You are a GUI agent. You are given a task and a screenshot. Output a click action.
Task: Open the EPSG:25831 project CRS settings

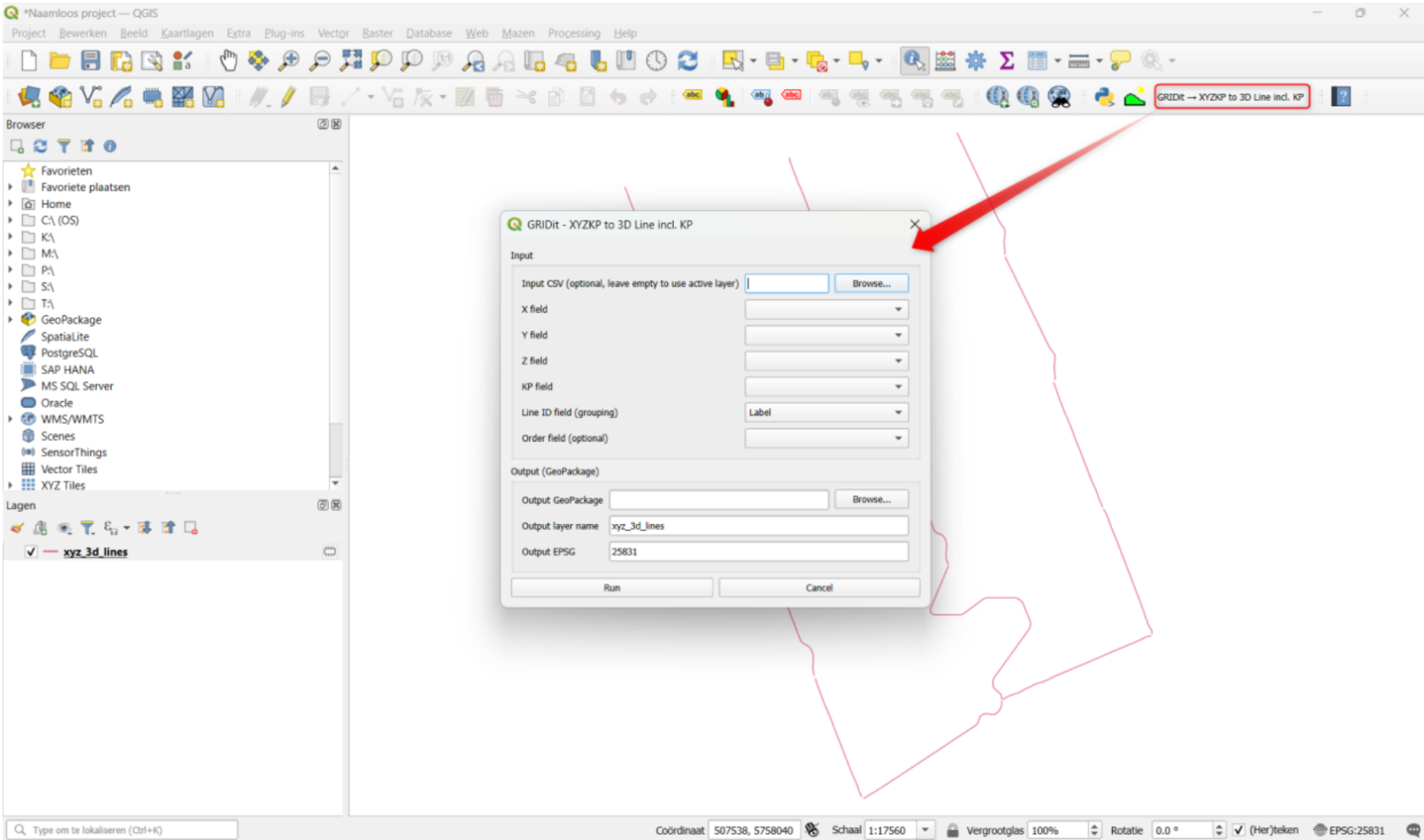coord(1349,830)
